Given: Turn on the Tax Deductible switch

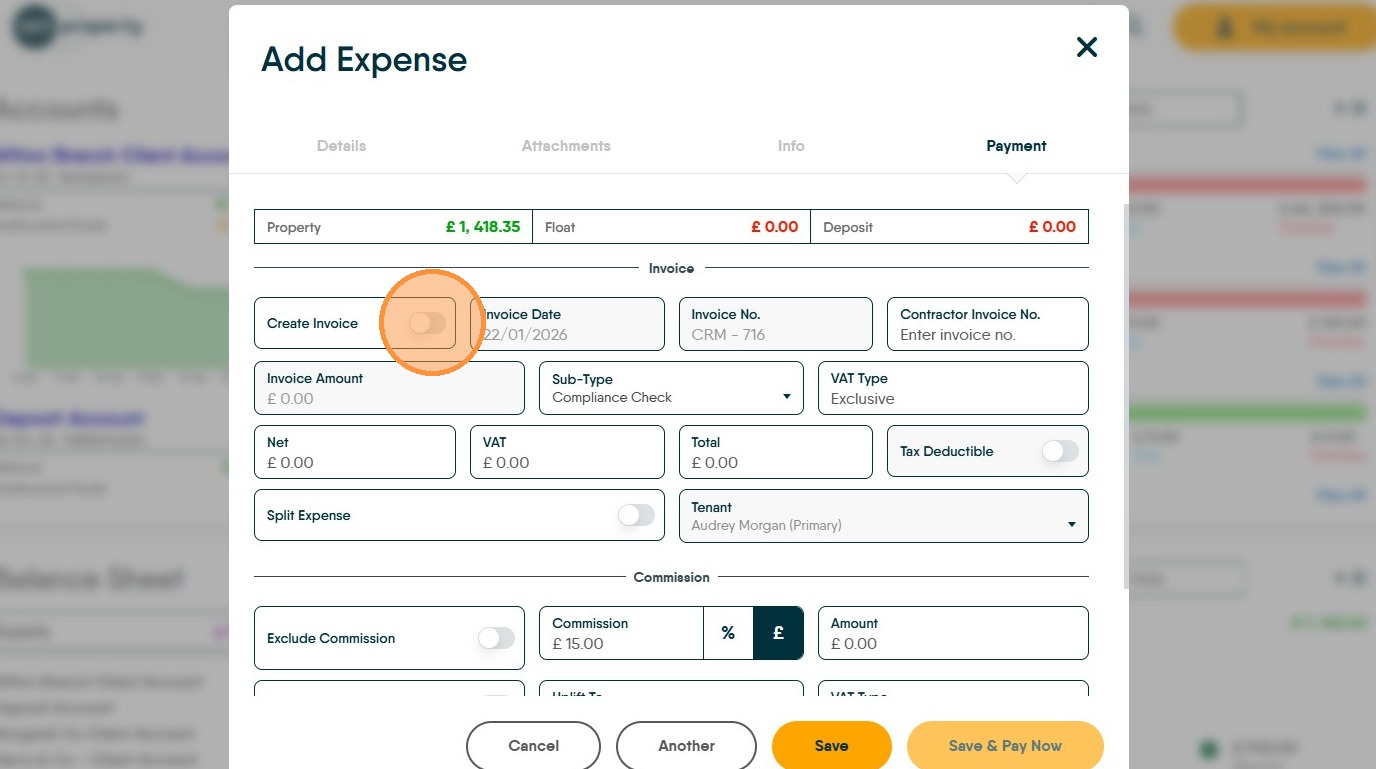Looking at the screenshot, I should pyautogui.click(x=1060, y=451).
